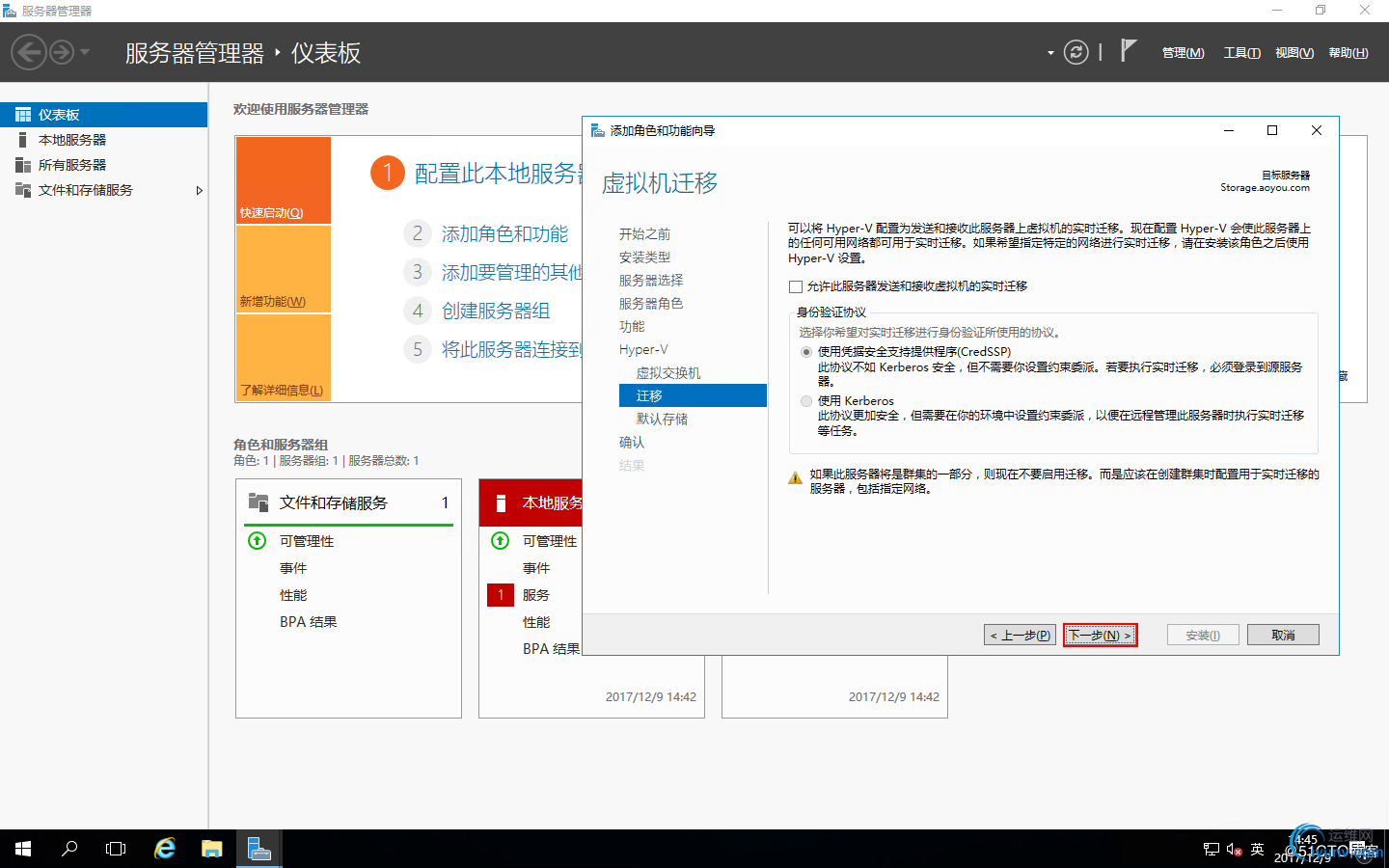Select 文件和存储服务 in the sidebar
The image size is (1389, 868).
click(x=103, y=190)
